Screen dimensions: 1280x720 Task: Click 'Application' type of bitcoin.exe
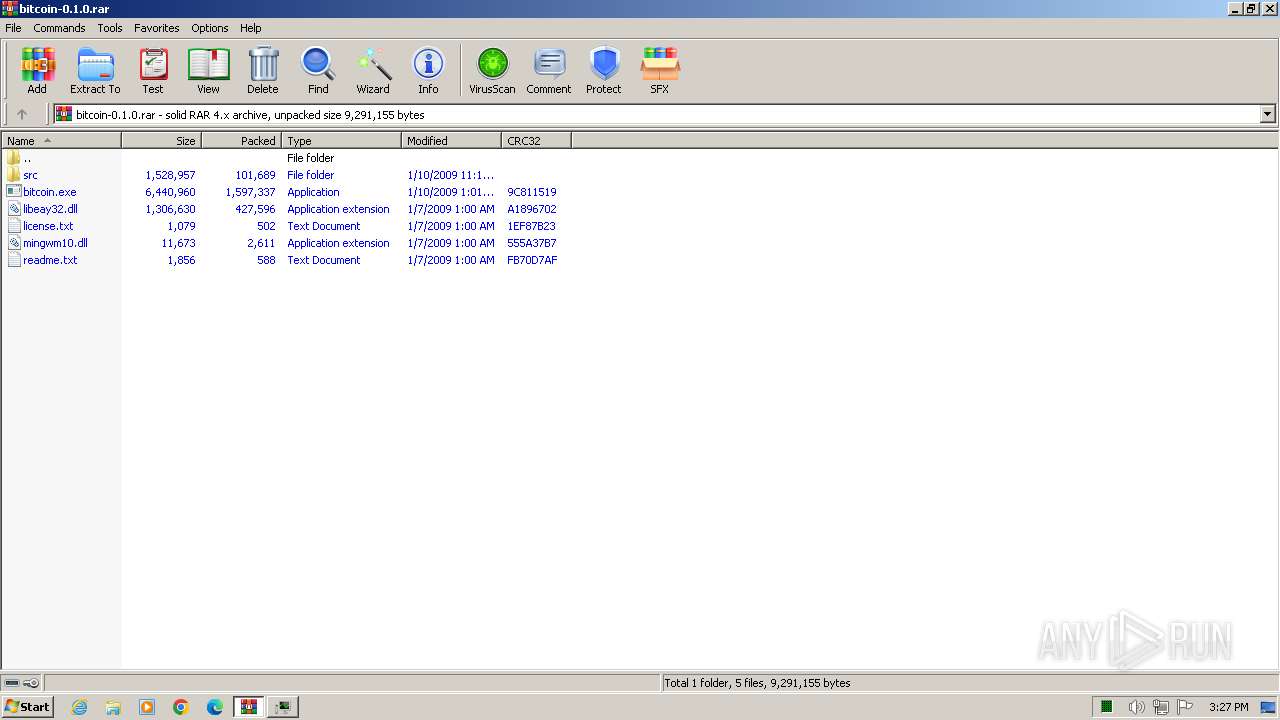313,192
